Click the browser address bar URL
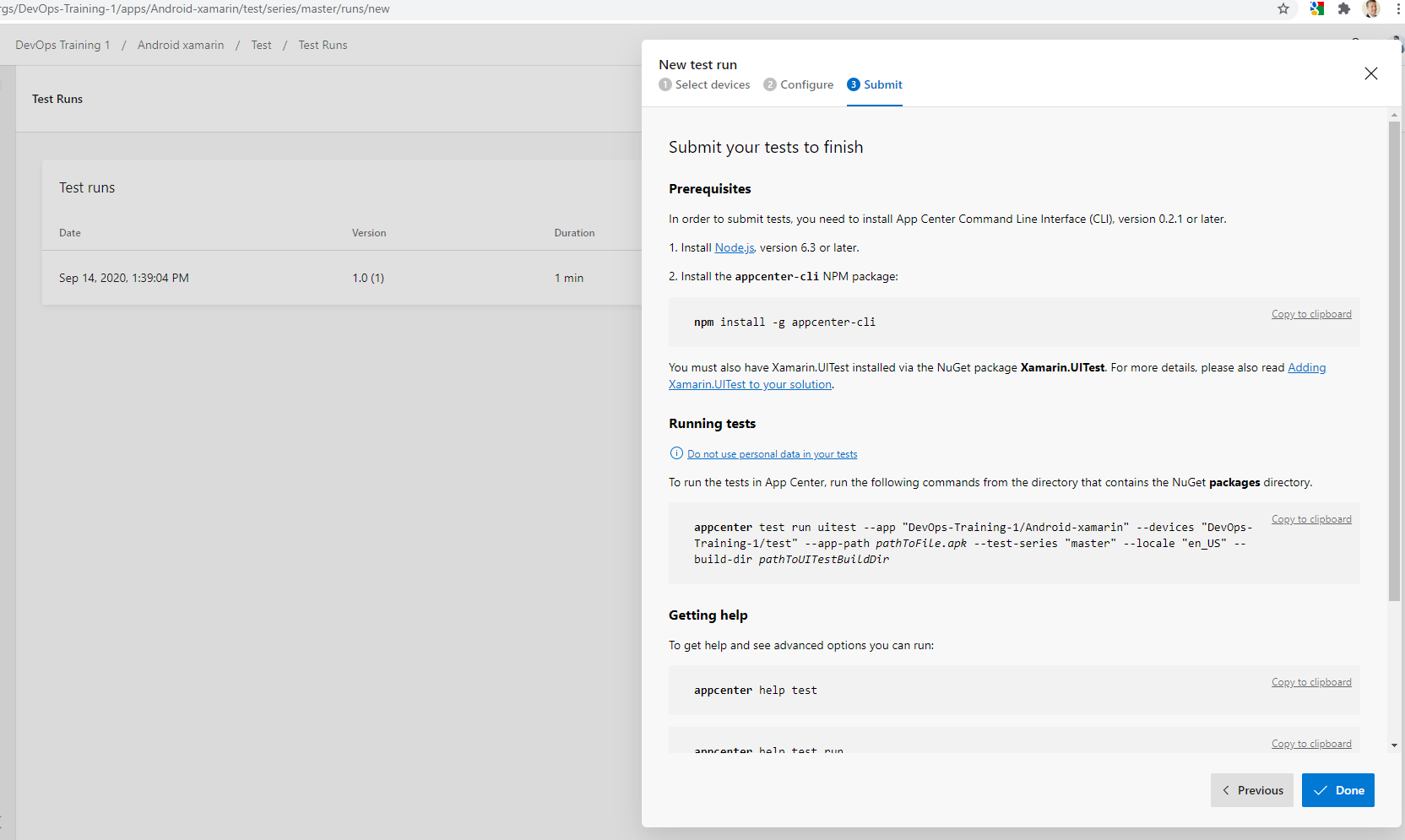Image resolution: width=1405 pixels, height=840 pixels. point(195,8)
